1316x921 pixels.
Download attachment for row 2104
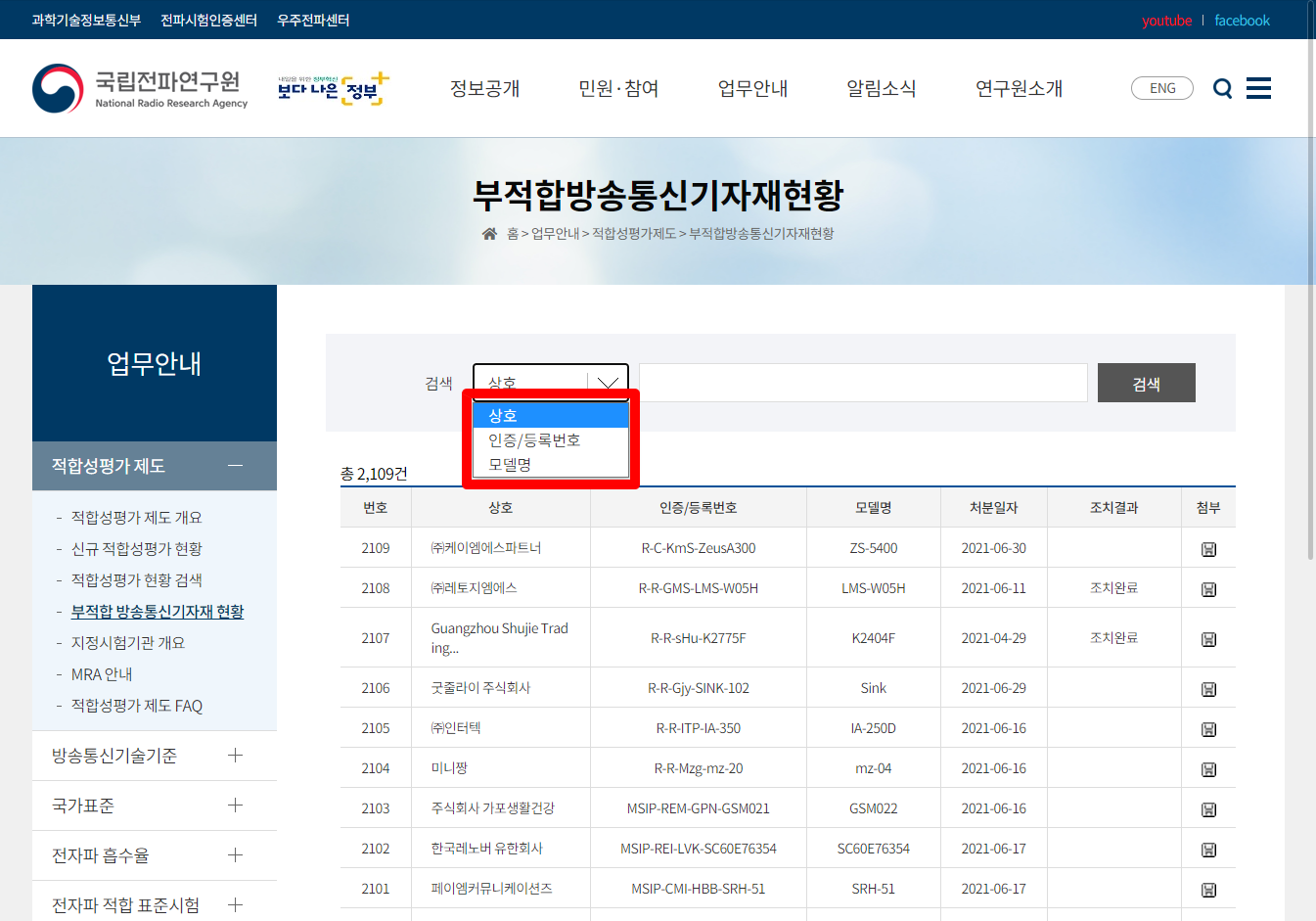tap(1208, 769)
